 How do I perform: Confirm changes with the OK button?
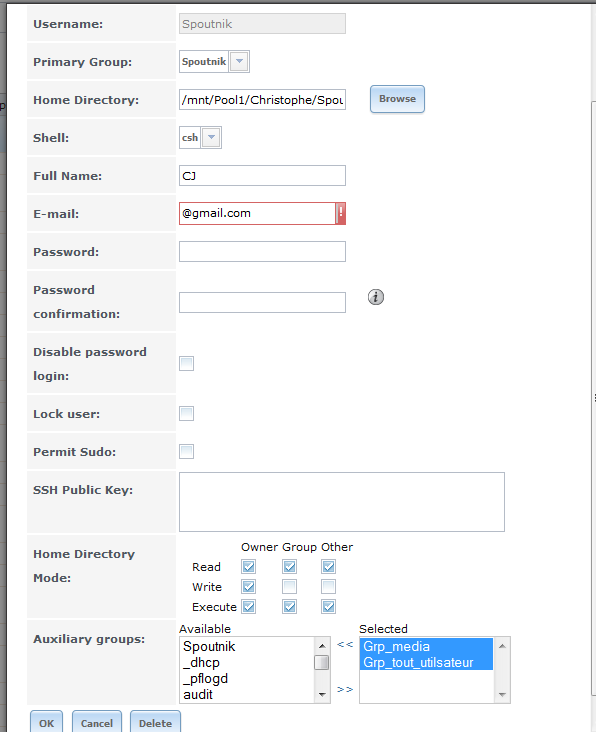point(46,723)
